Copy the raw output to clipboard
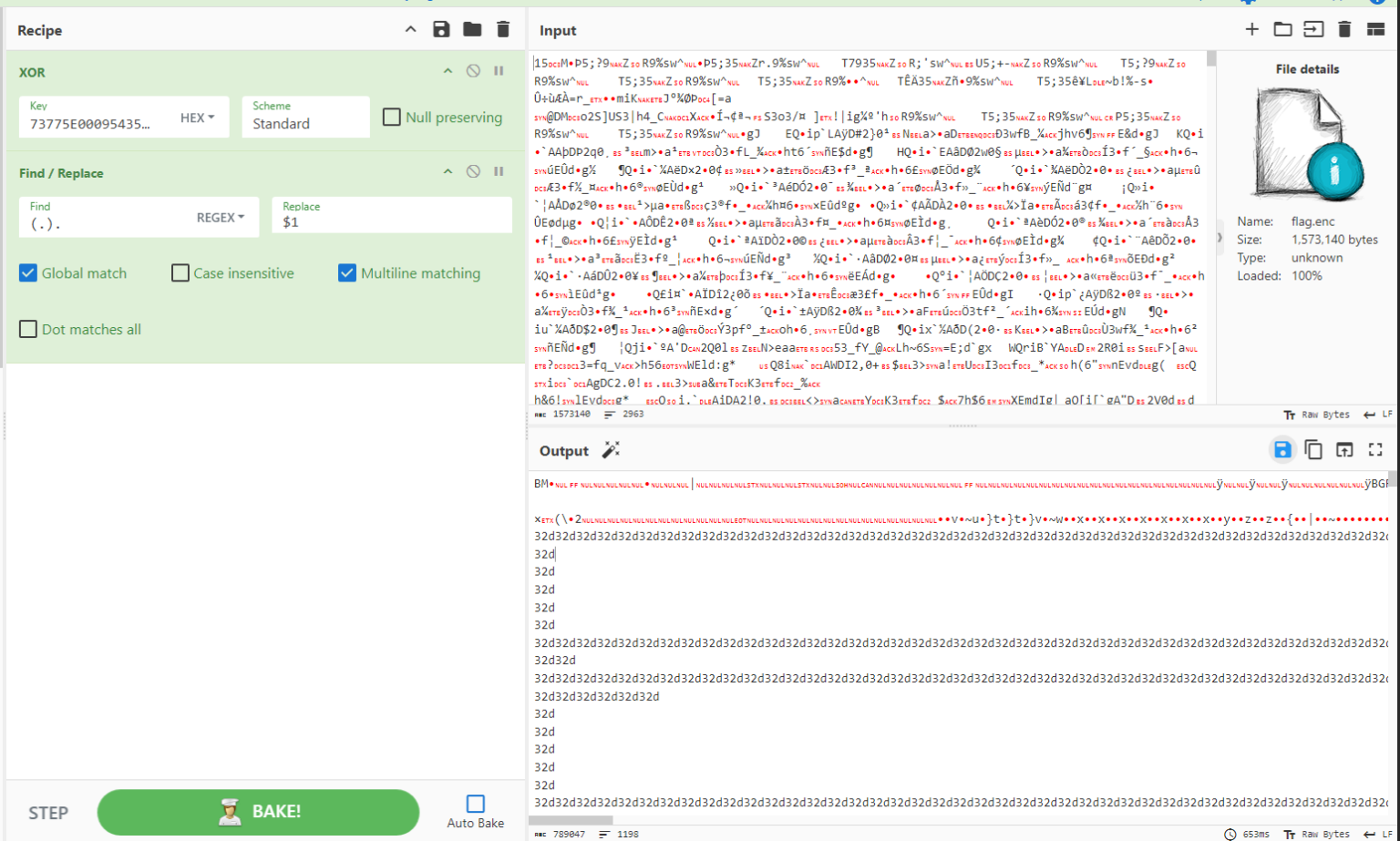The image size is (1400, 841). pos(1313,450)
